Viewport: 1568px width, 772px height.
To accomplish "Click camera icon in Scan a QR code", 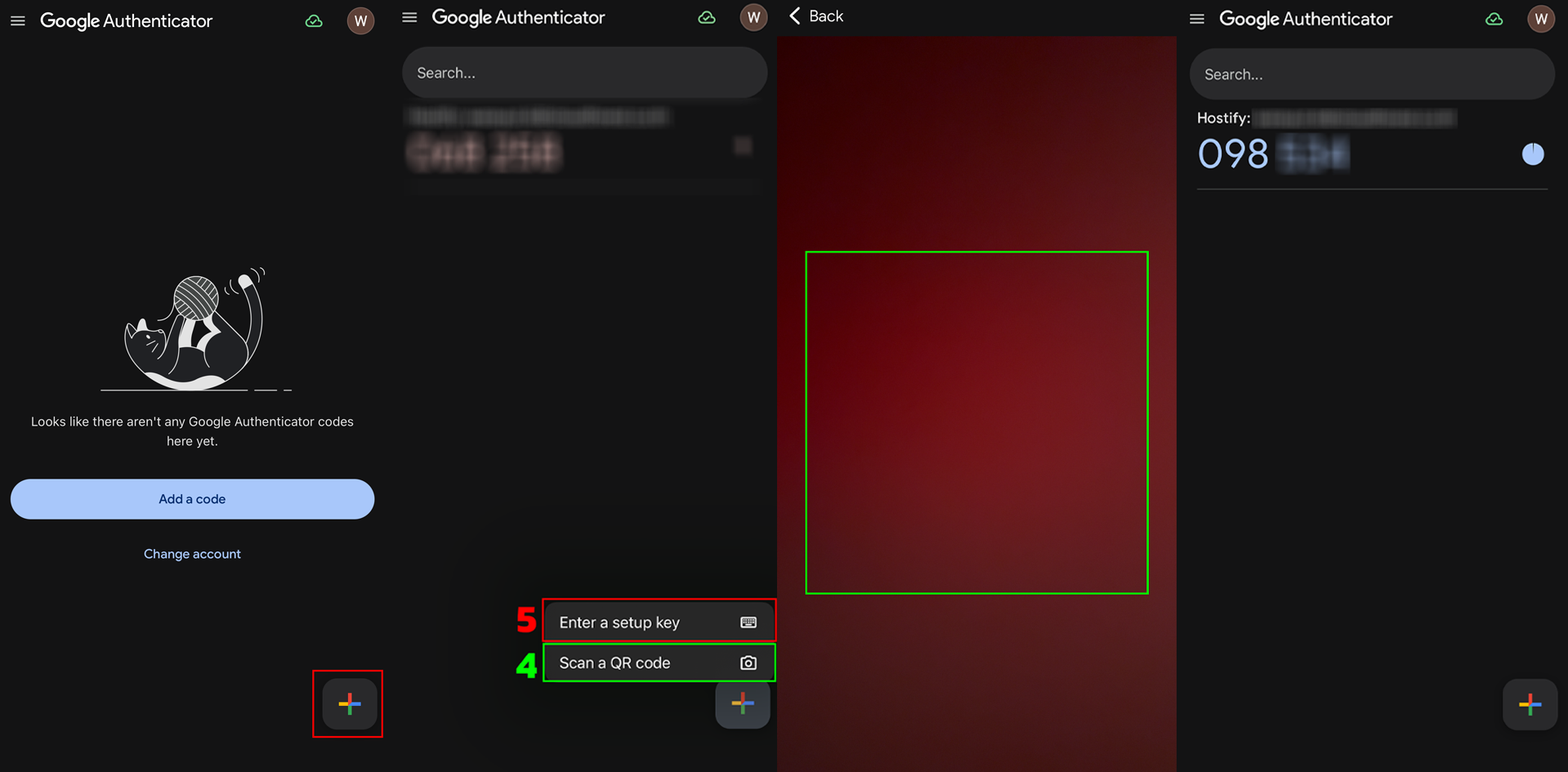I will (x=748, y=663).
